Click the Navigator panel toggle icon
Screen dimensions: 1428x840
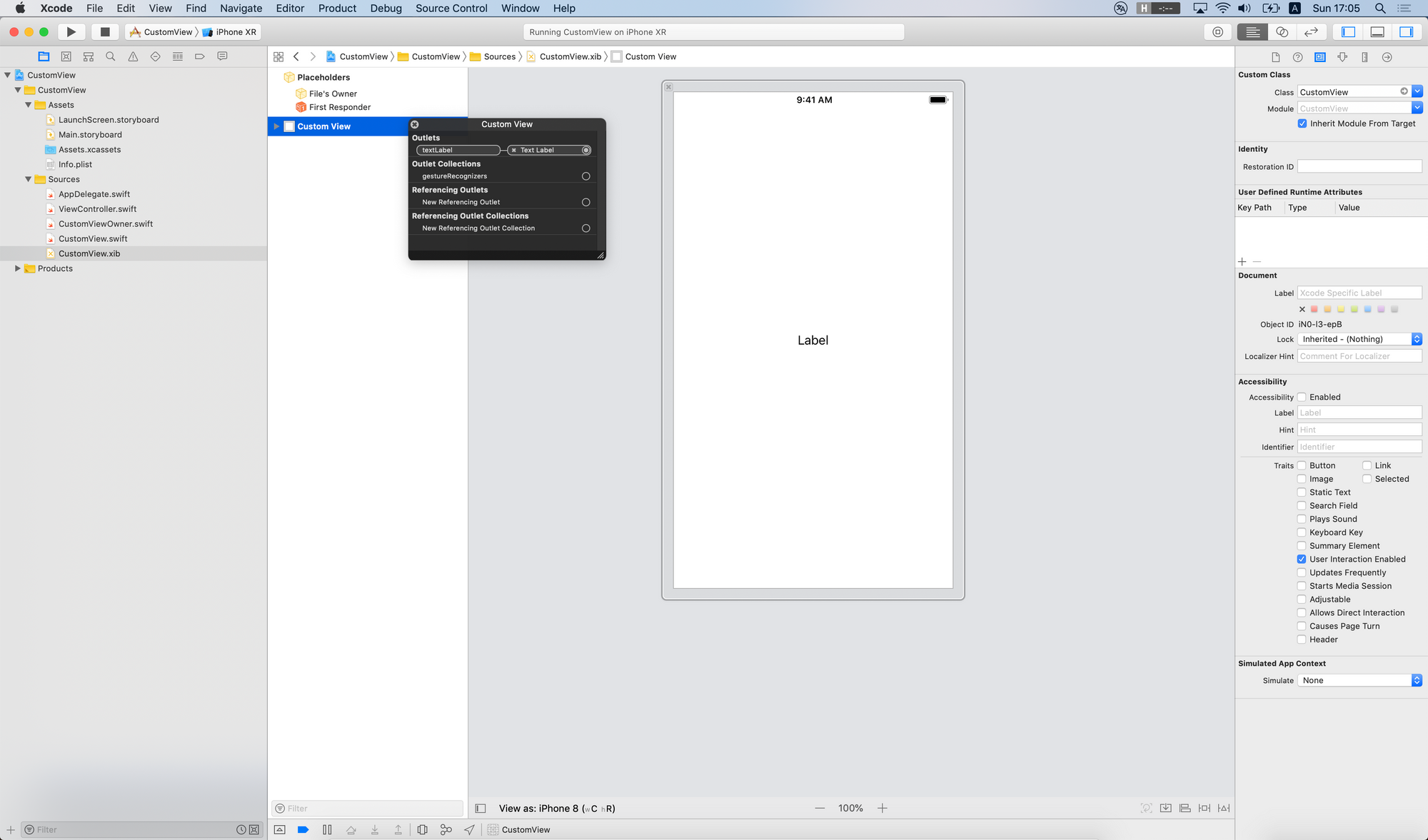1348,32
